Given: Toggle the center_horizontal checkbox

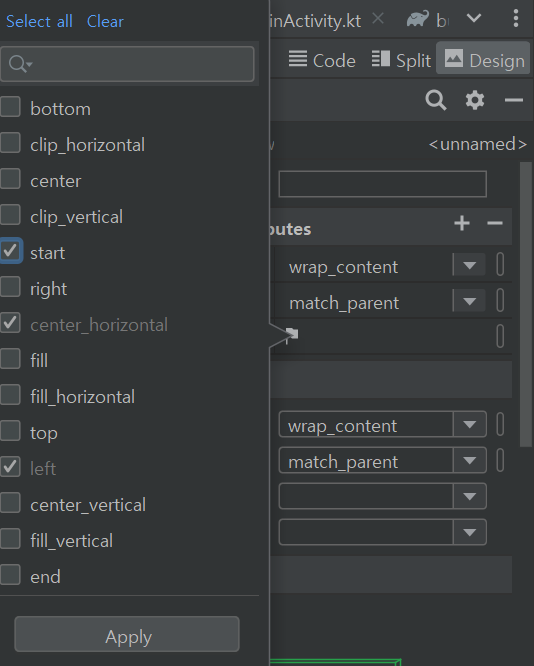Looking at the screenshot, I should tap(11, 323).
